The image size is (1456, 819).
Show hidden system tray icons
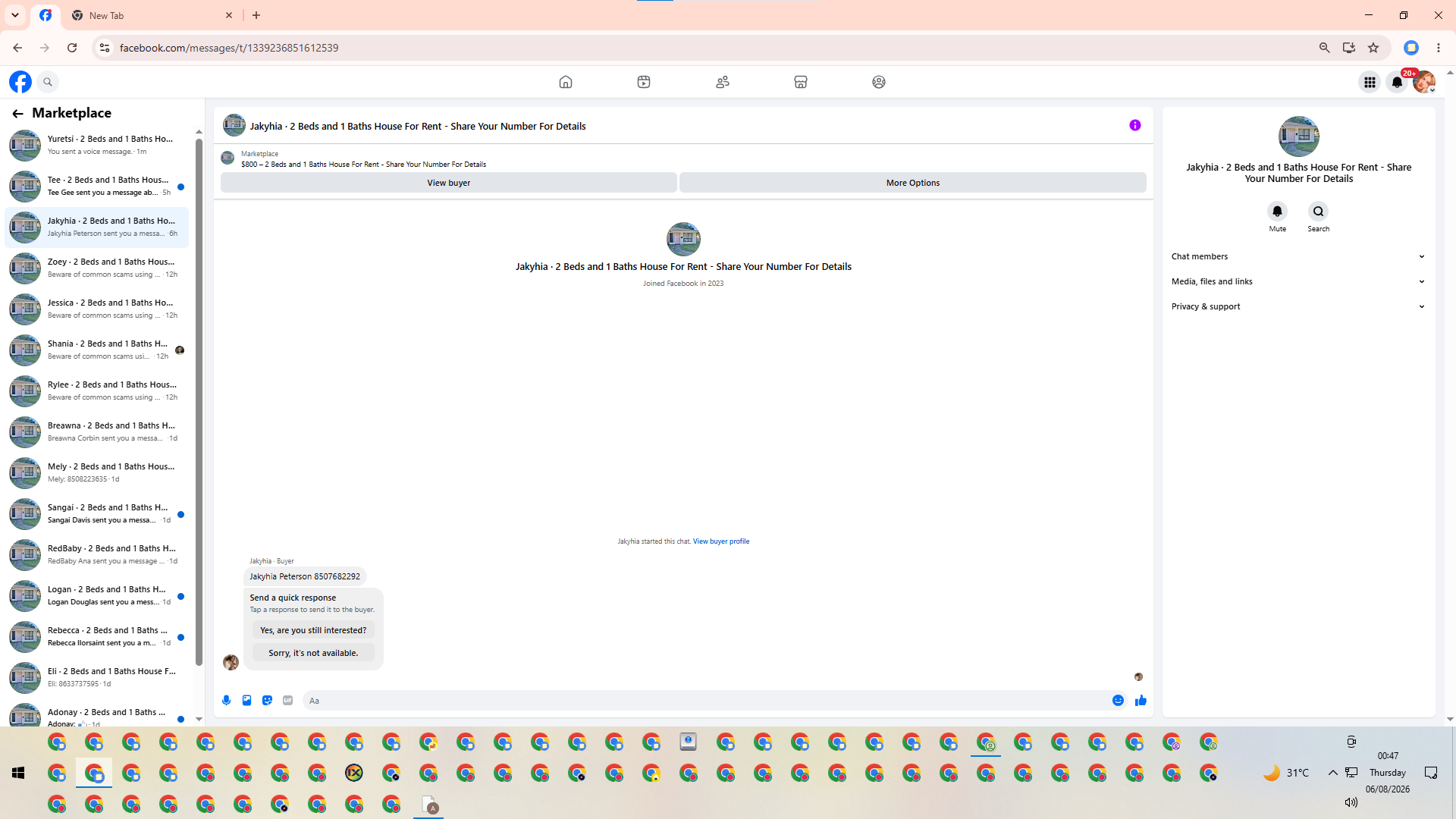pyautogui.click(x=1332, y=773)
